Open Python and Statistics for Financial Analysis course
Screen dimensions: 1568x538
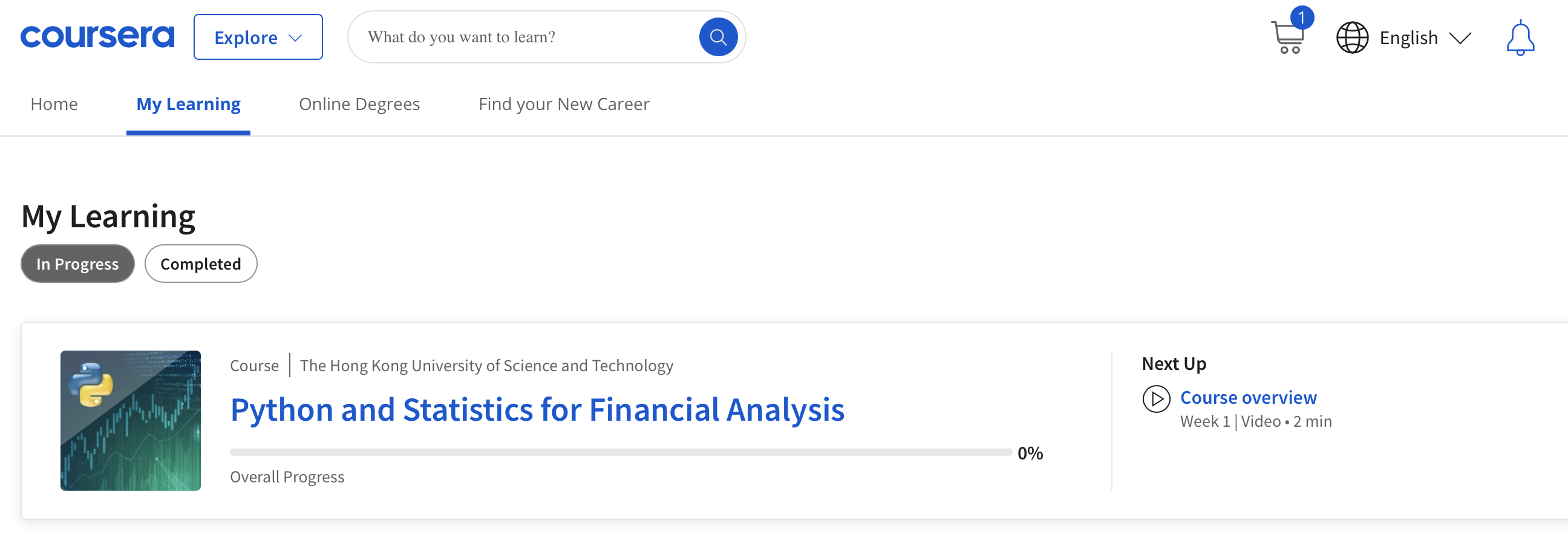click(537, 410)
